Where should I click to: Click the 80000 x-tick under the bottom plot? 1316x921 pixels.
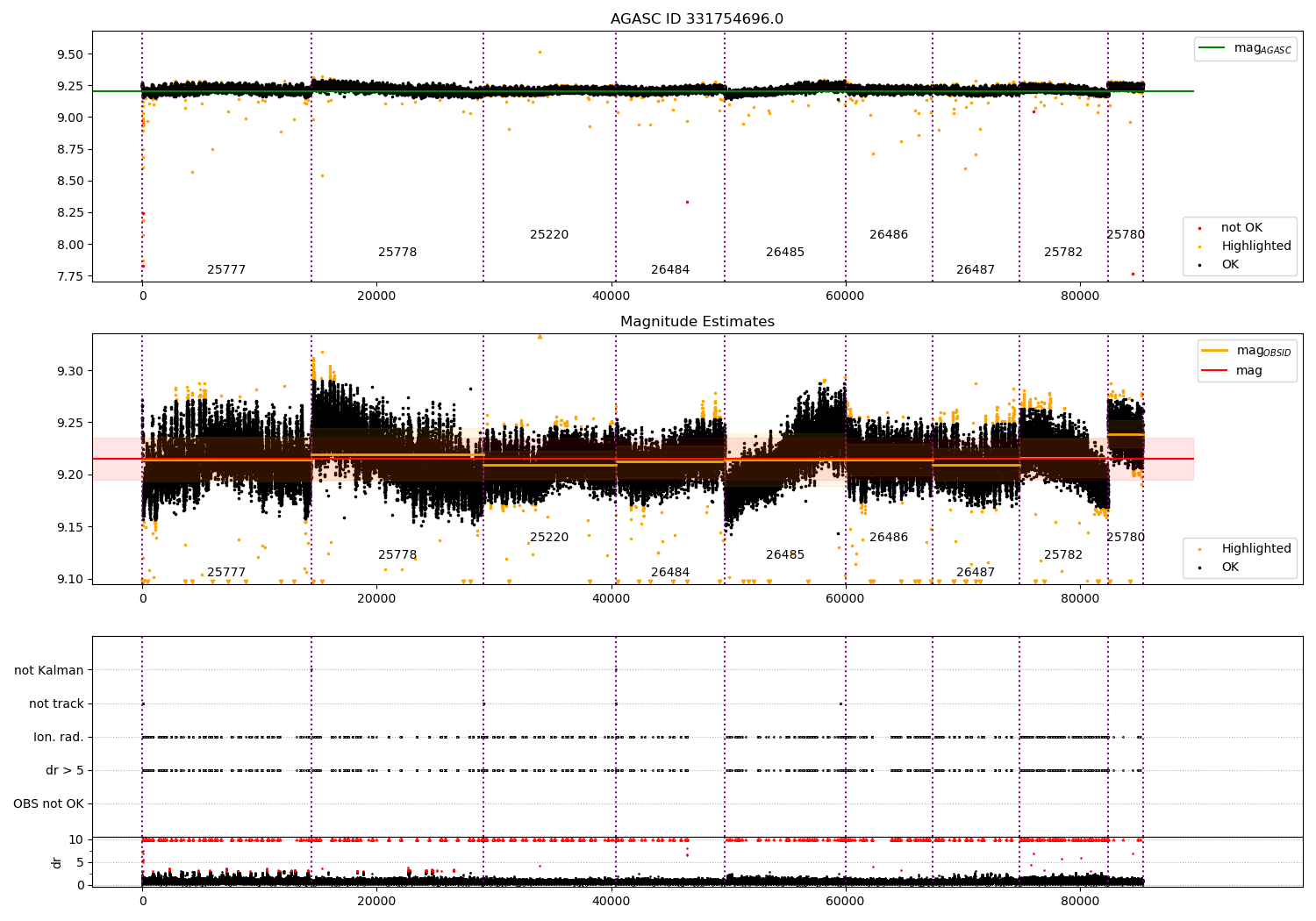click(1080, 902)
